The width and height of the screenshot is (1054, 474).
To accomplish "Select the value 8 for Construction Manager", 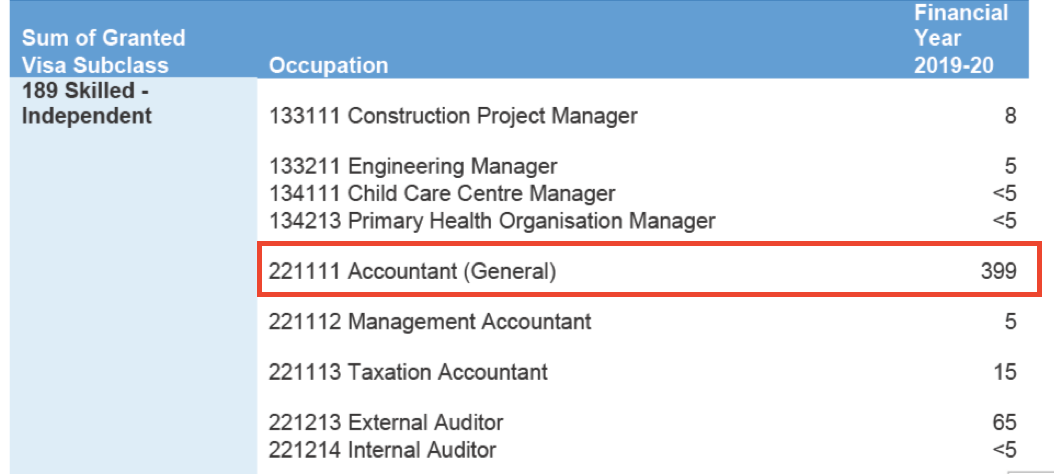I will (1010, 116).
